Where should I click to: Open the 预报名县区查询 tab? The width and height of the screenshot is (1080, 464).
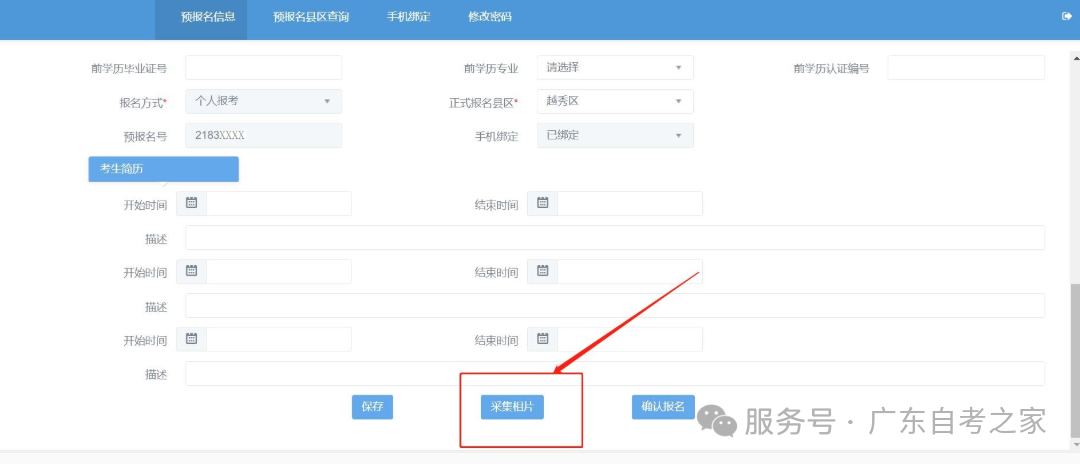point(311,17)
